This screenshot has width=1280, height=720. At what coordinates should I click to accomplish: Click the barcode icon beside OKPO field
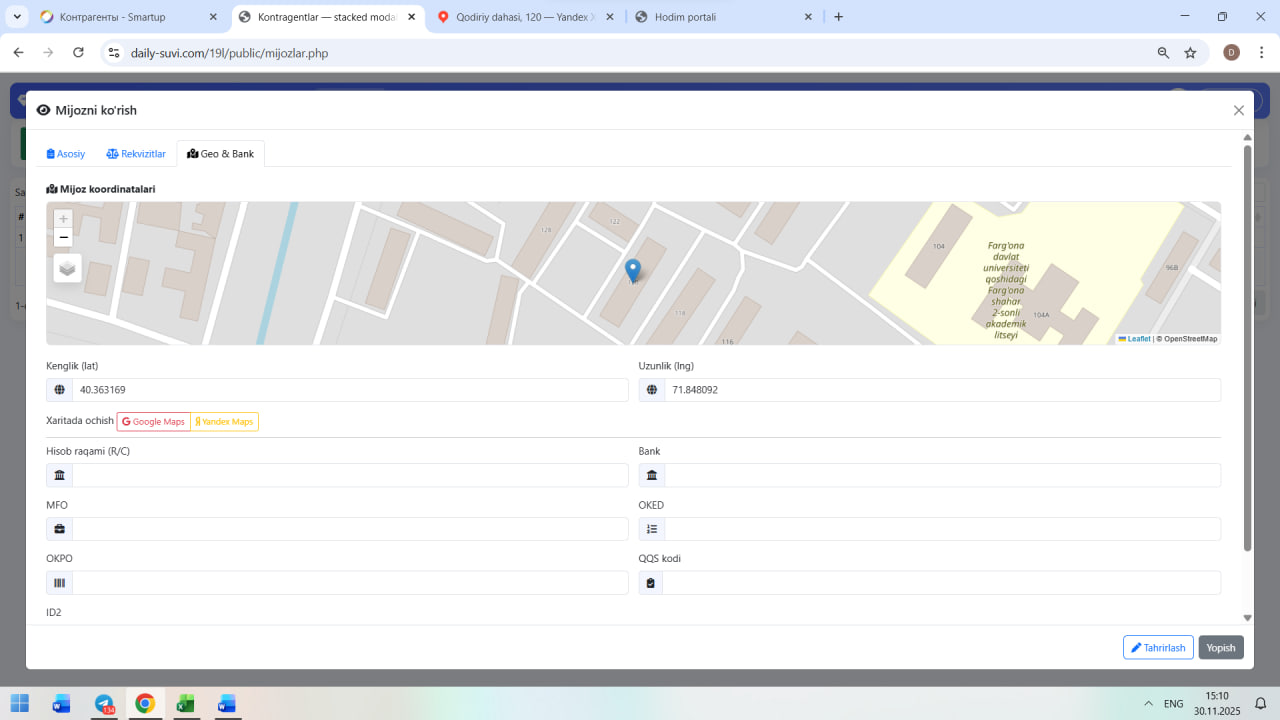(x=60, y=583)
